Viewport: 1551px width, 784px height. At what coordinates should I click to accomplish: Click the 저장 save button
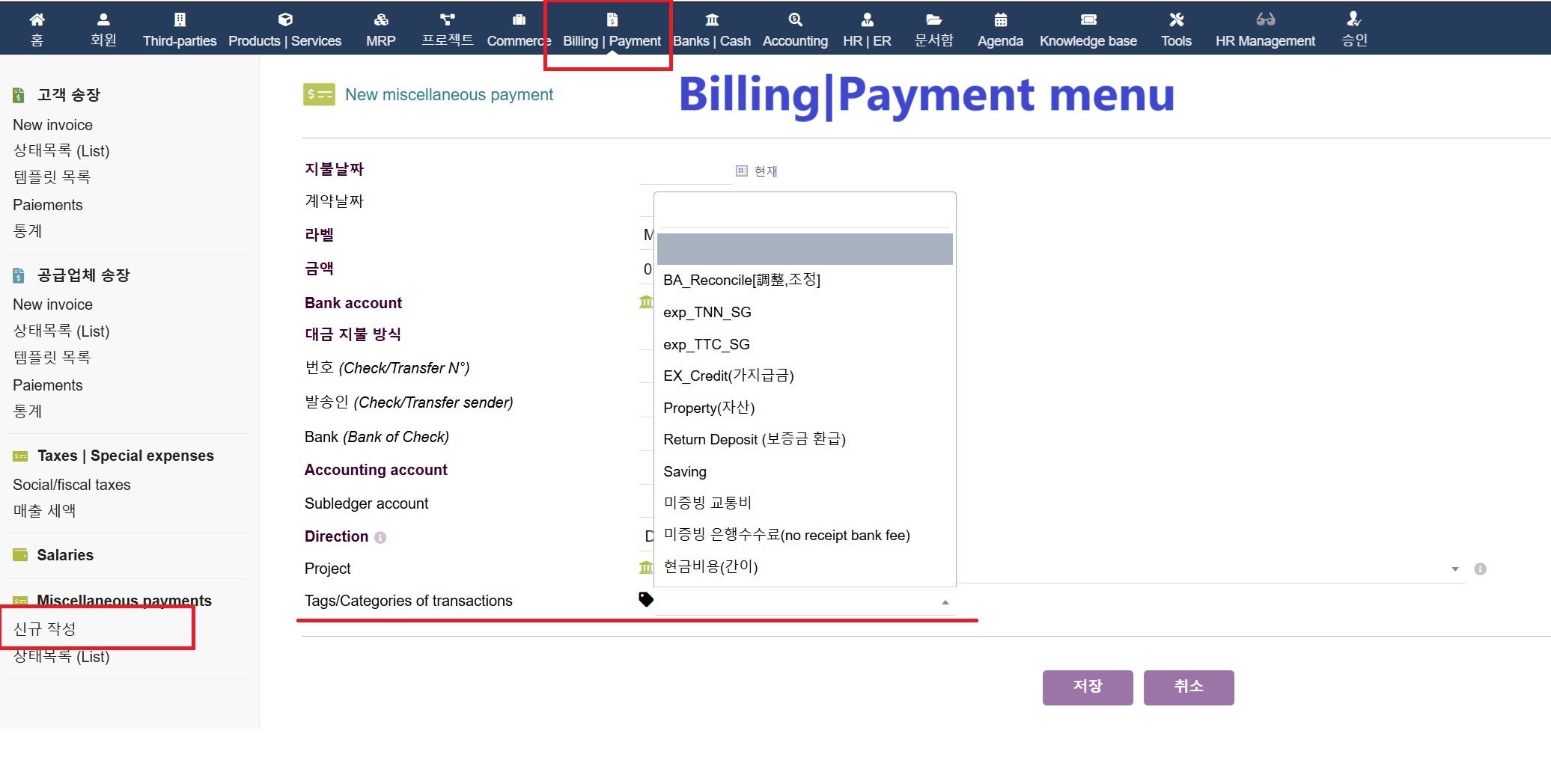[x=1087, y=687]
